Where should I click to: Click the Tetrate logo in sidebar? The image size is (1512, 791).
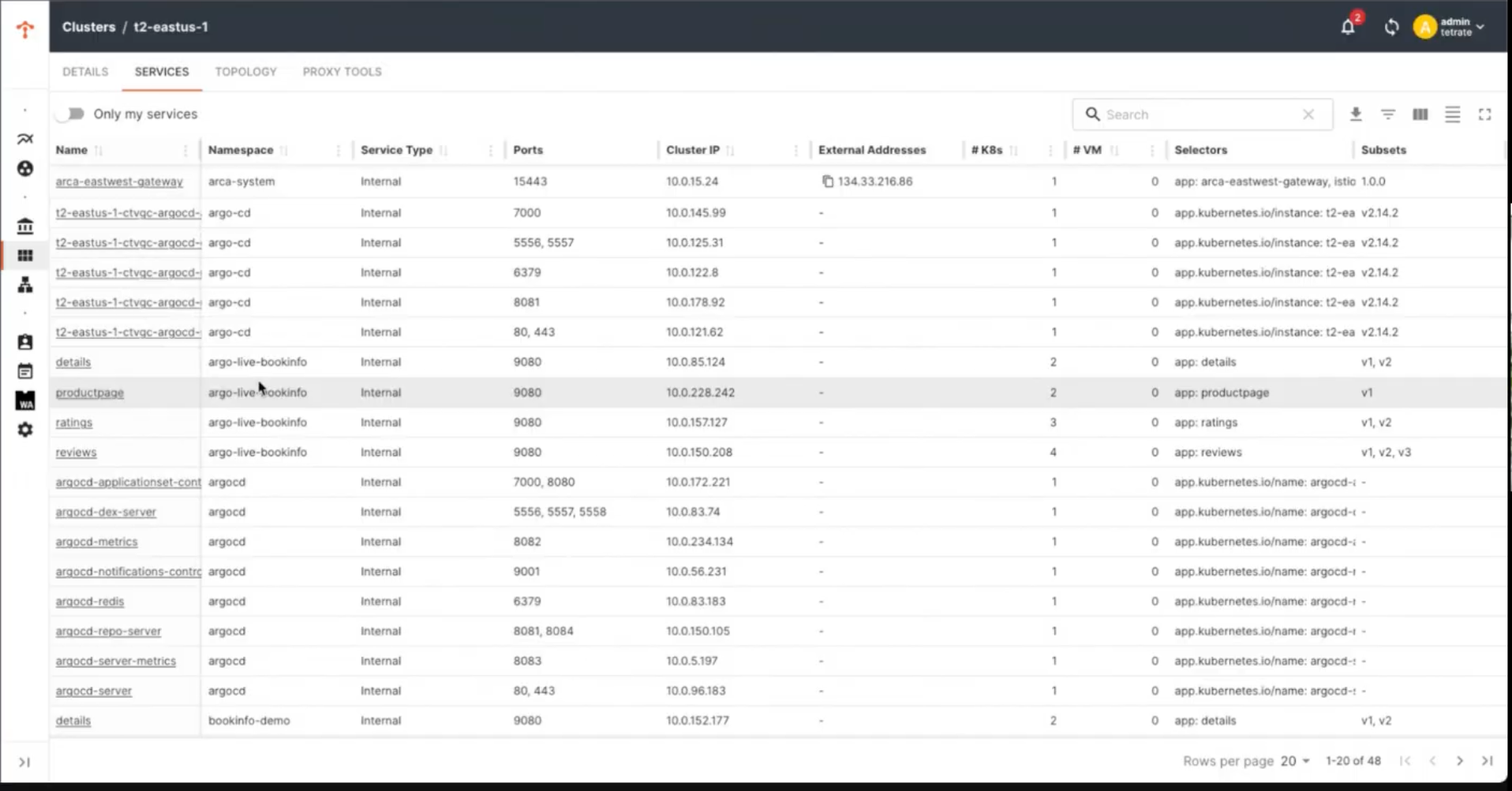[25, 29]
